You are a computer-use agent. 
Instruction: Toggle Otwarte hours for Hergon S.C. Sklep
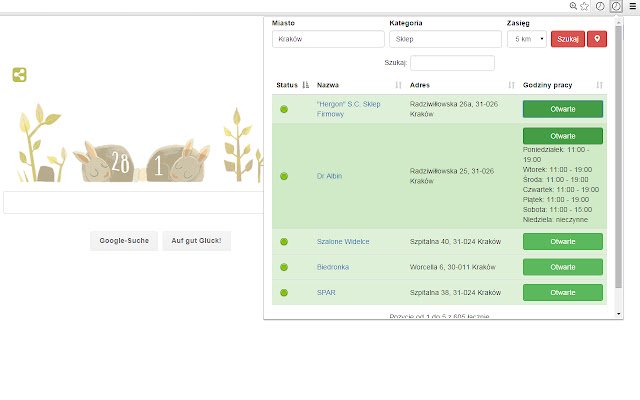coord(563,109)
